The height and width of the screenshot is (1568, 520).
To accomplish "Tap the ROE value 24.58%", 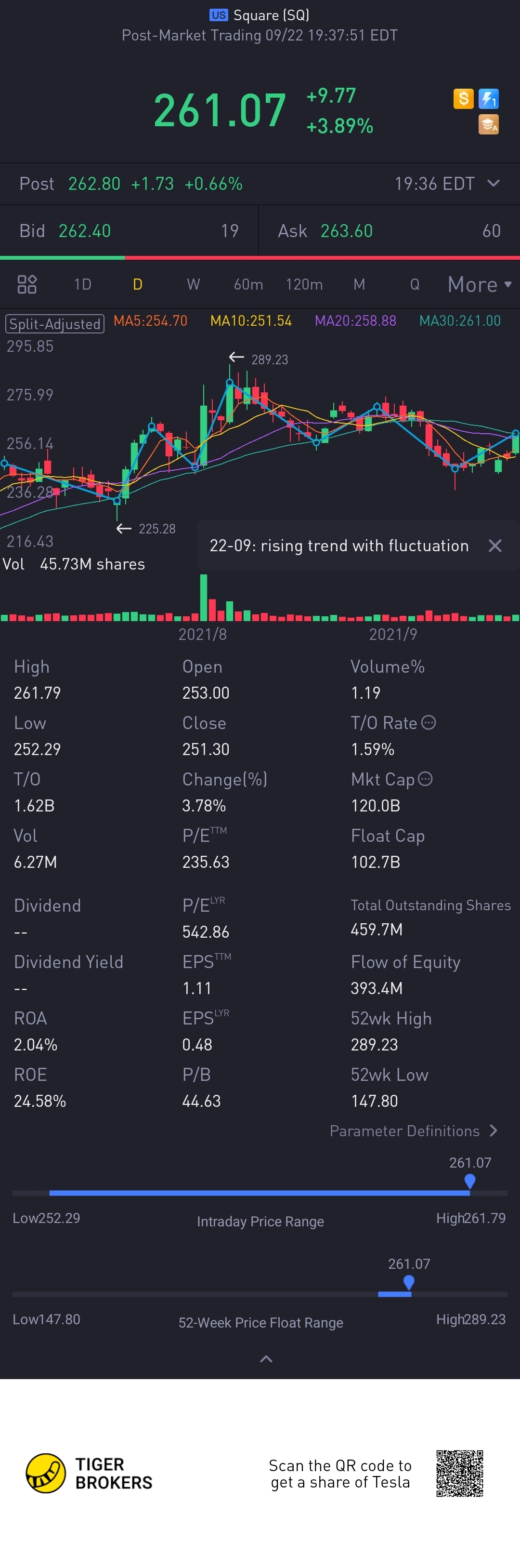I will 39,1101.
